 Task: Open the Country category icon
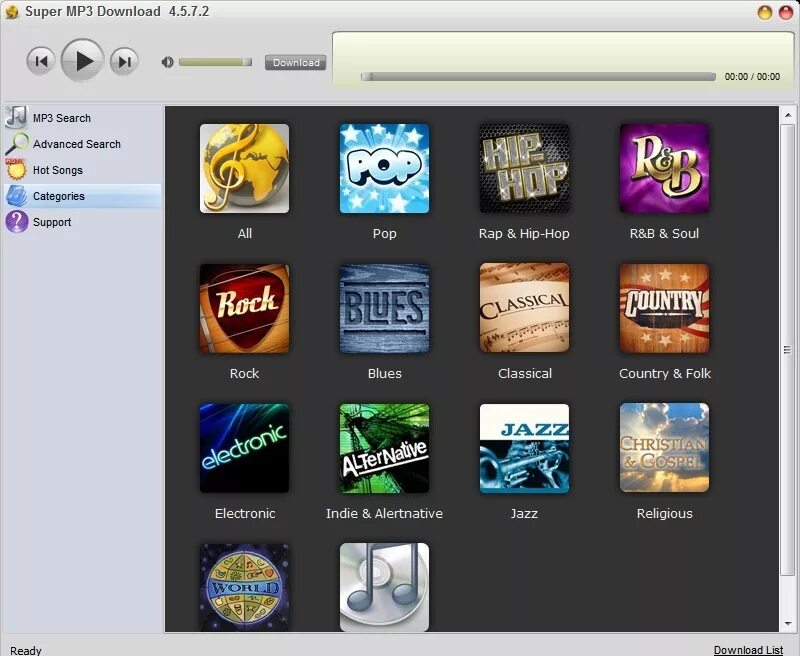pos(664,308)
